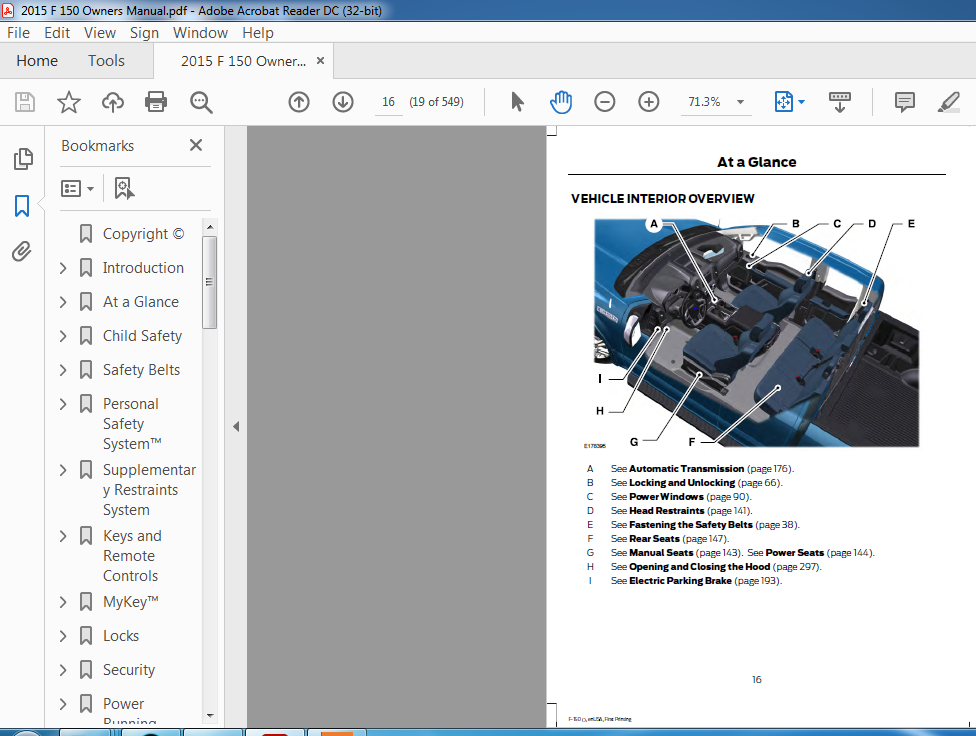Click Head Restraints page reference
Image resolution: width=976 pixels, height=736 pixels.
681,511
